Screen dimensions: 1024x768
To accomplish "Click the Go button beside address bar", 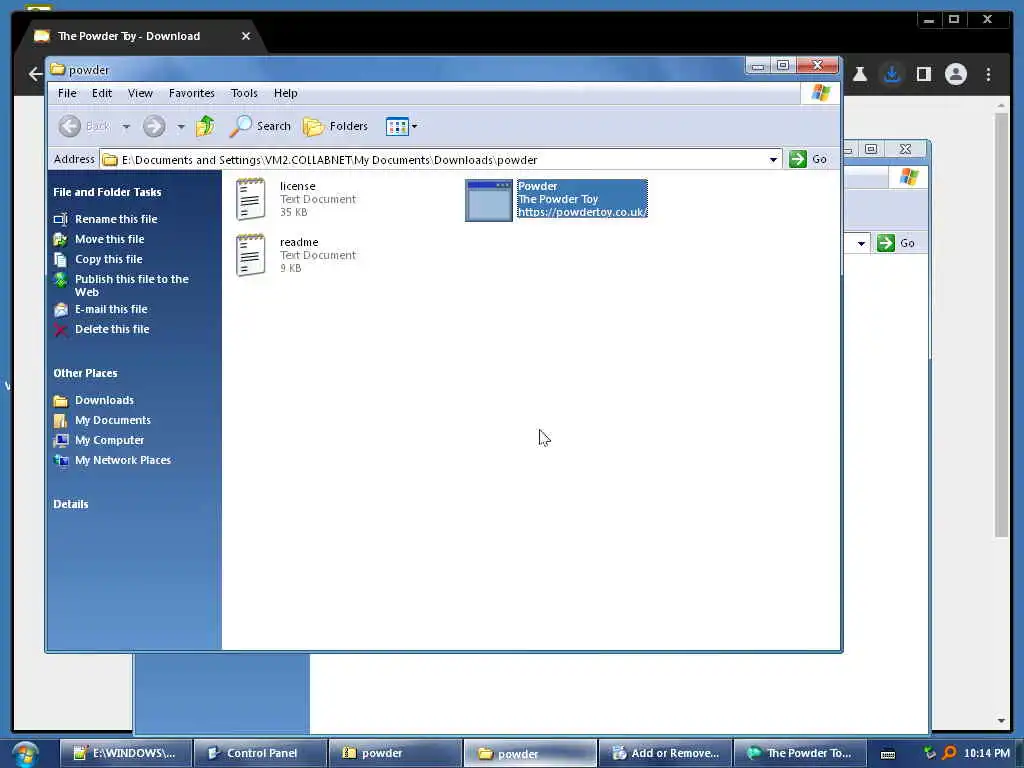I will click(x=808, y=159).
